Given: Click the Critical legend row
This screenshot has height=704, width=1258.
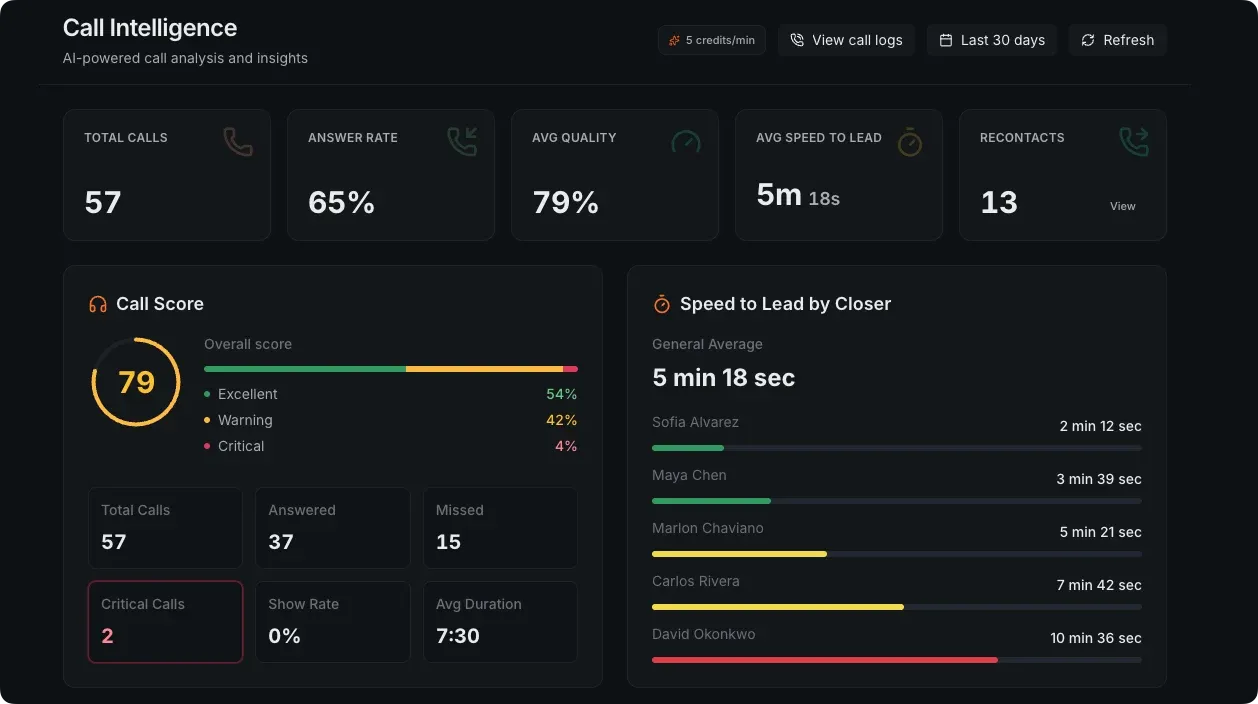Looking at the screenshot, I should click(x=391, y=446).
